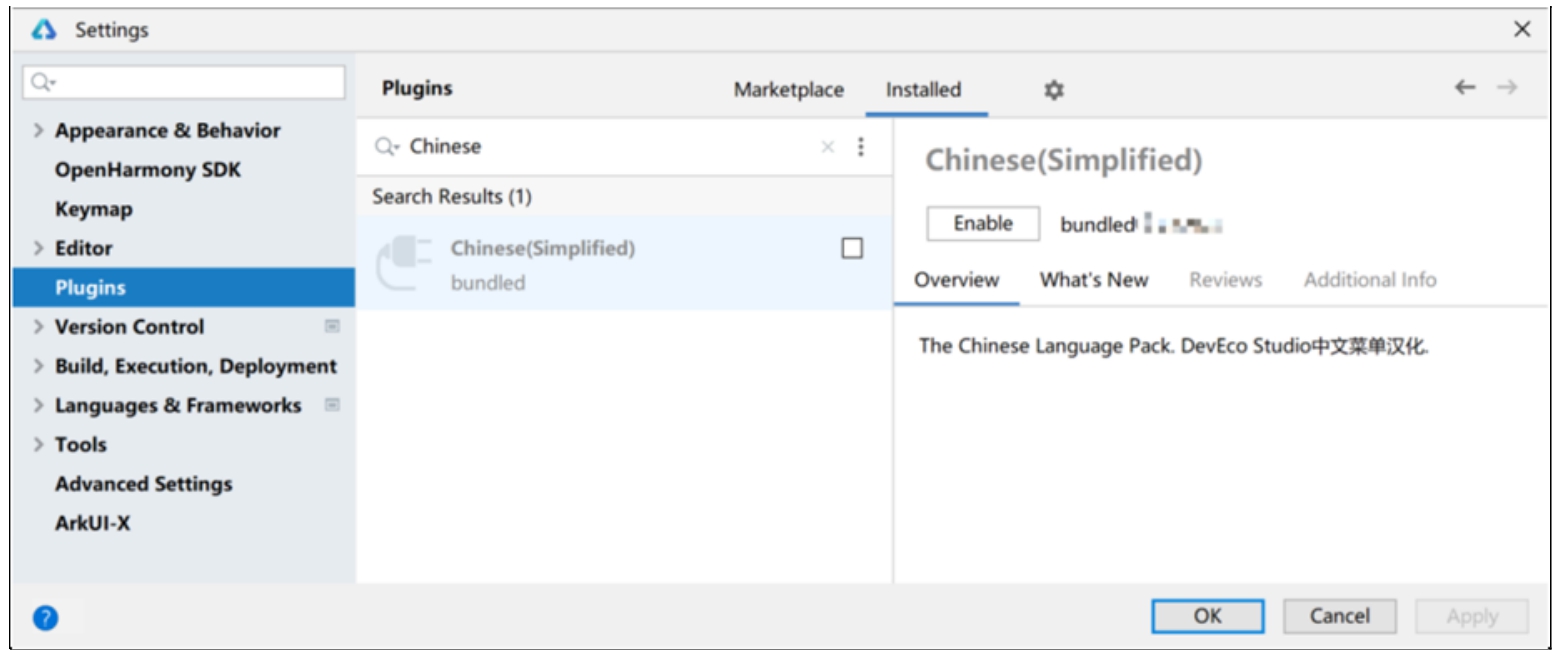This screenshot has height=662, width=1565.
Task: Expand the Languages & Frameworks section
Action: 38,405
